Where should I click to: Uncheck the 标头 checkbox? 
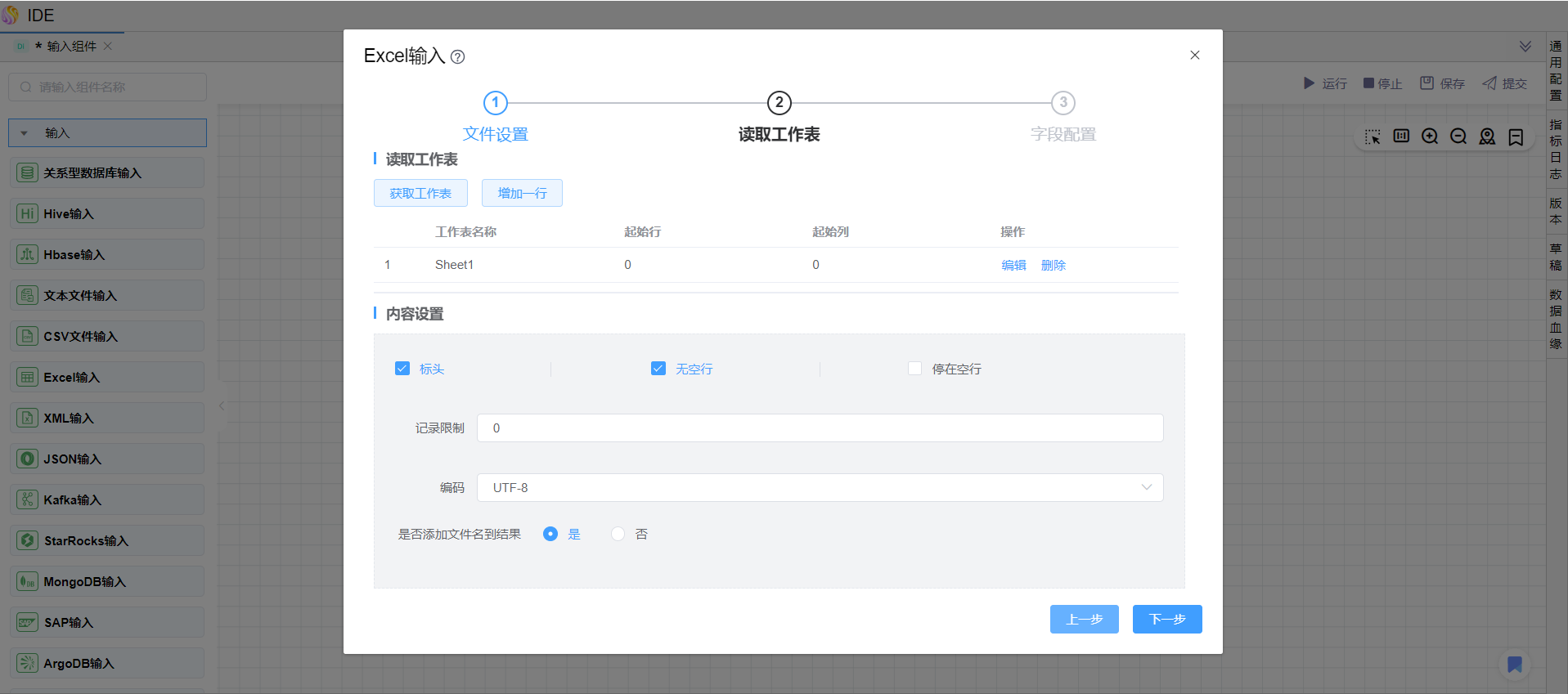[x=402, y=369]
